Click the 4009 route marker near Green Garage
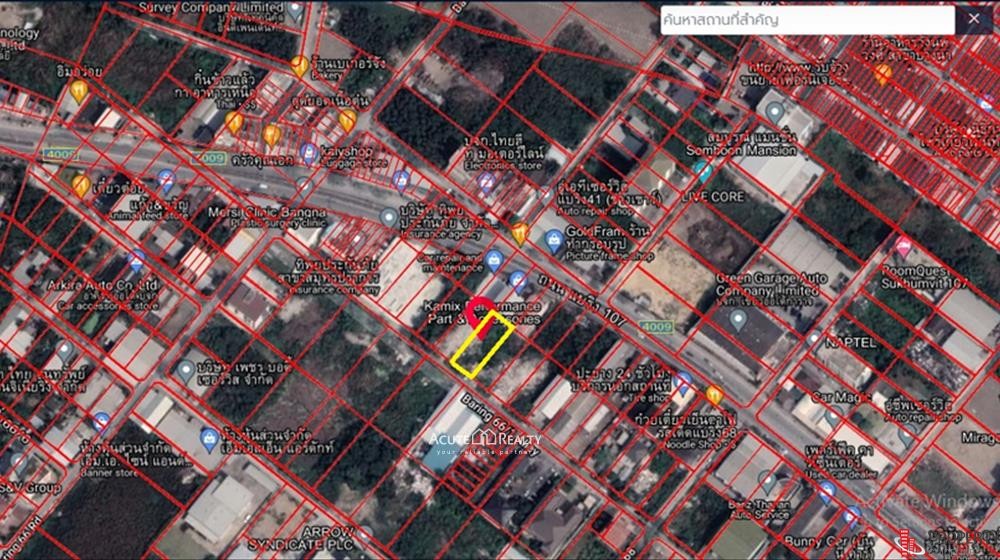 (656, 327)
